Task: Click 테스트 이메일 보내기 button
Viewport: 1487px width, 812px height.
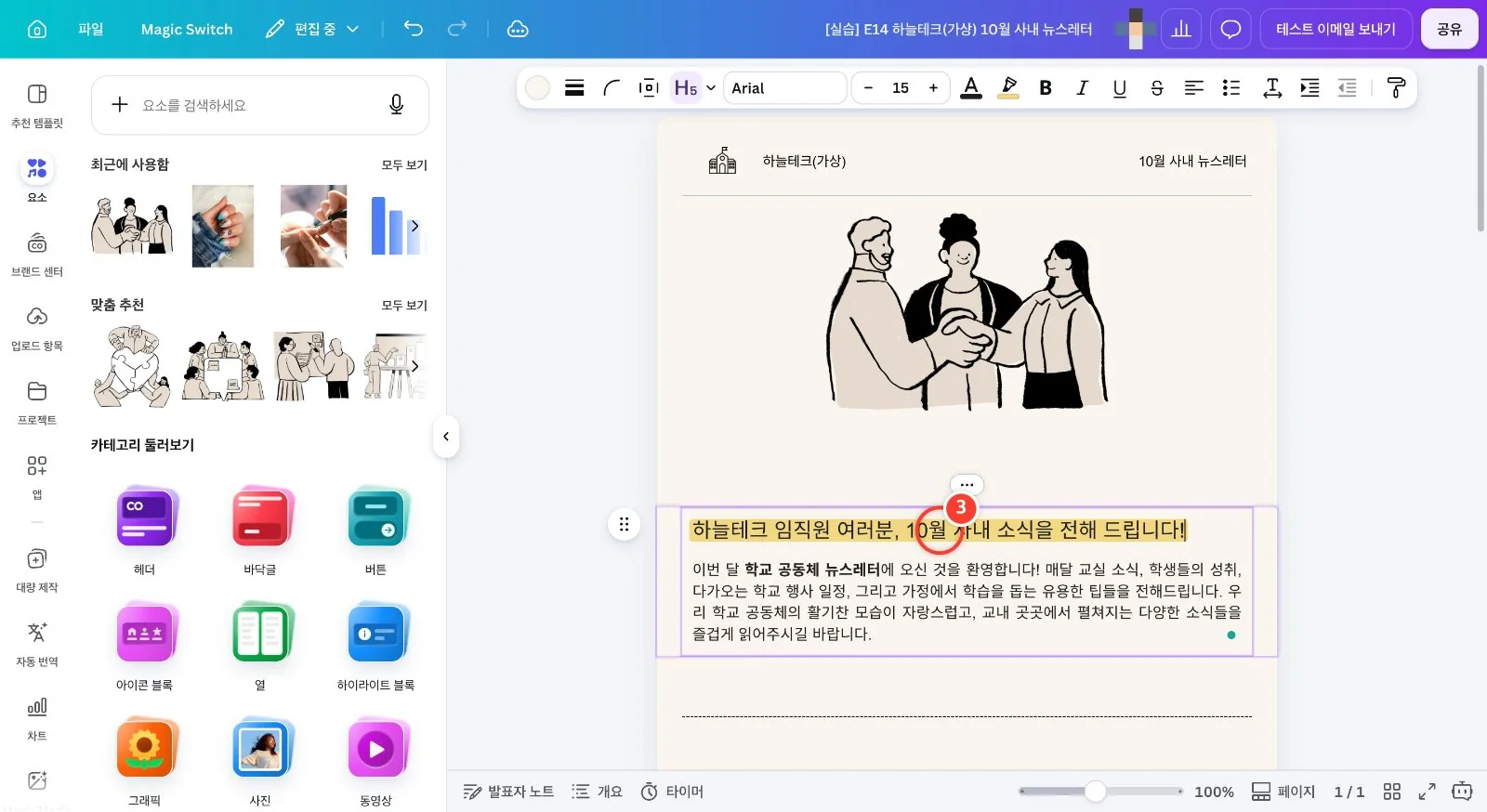Action: [1336, 29]
